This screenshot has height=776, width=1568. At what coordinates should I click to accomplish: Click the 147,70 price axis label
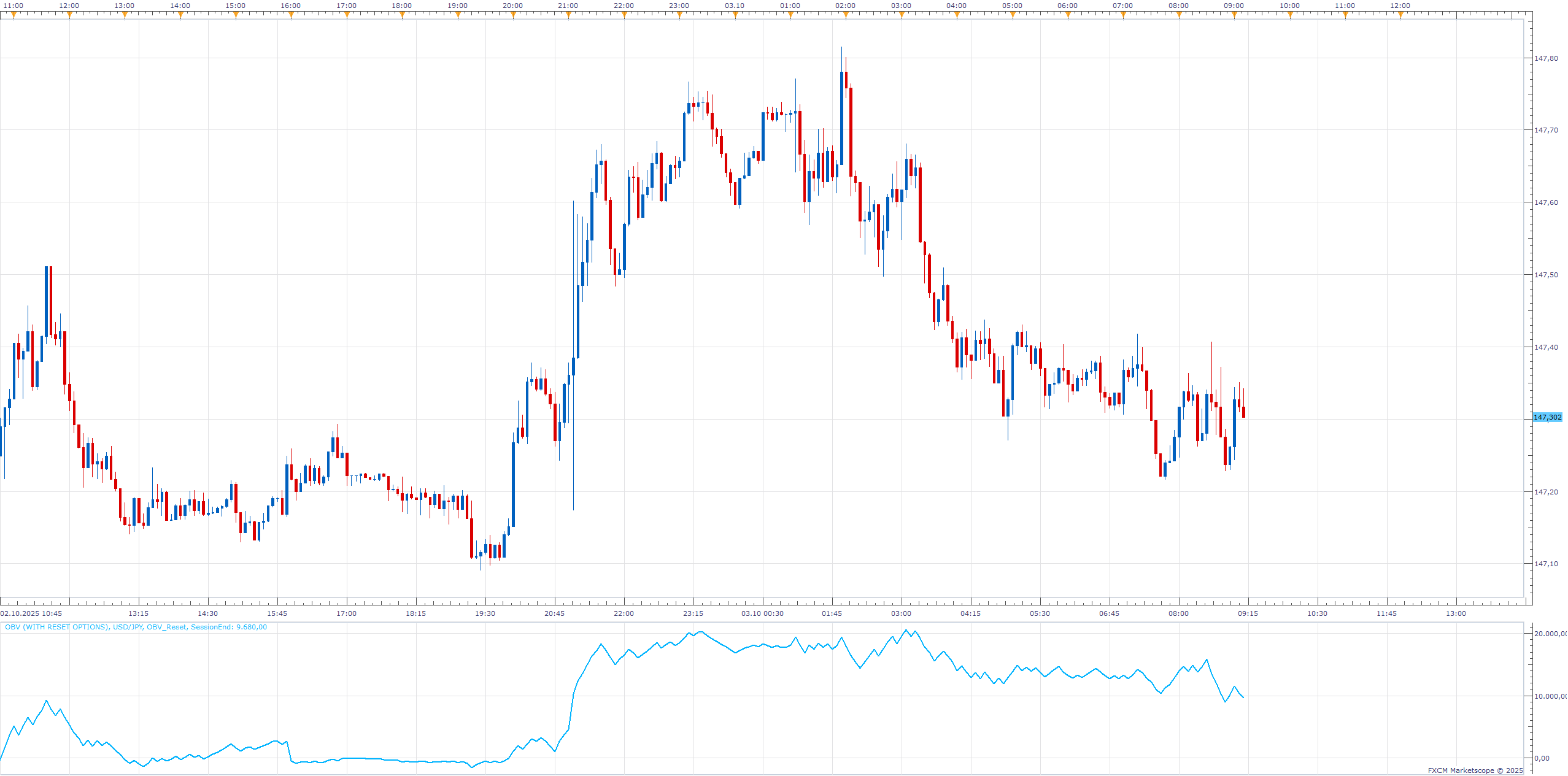tap(1546, 130)
